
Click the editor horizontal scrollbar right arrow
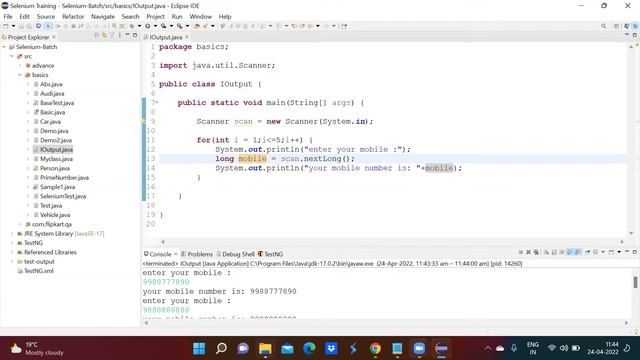(622, 242)
